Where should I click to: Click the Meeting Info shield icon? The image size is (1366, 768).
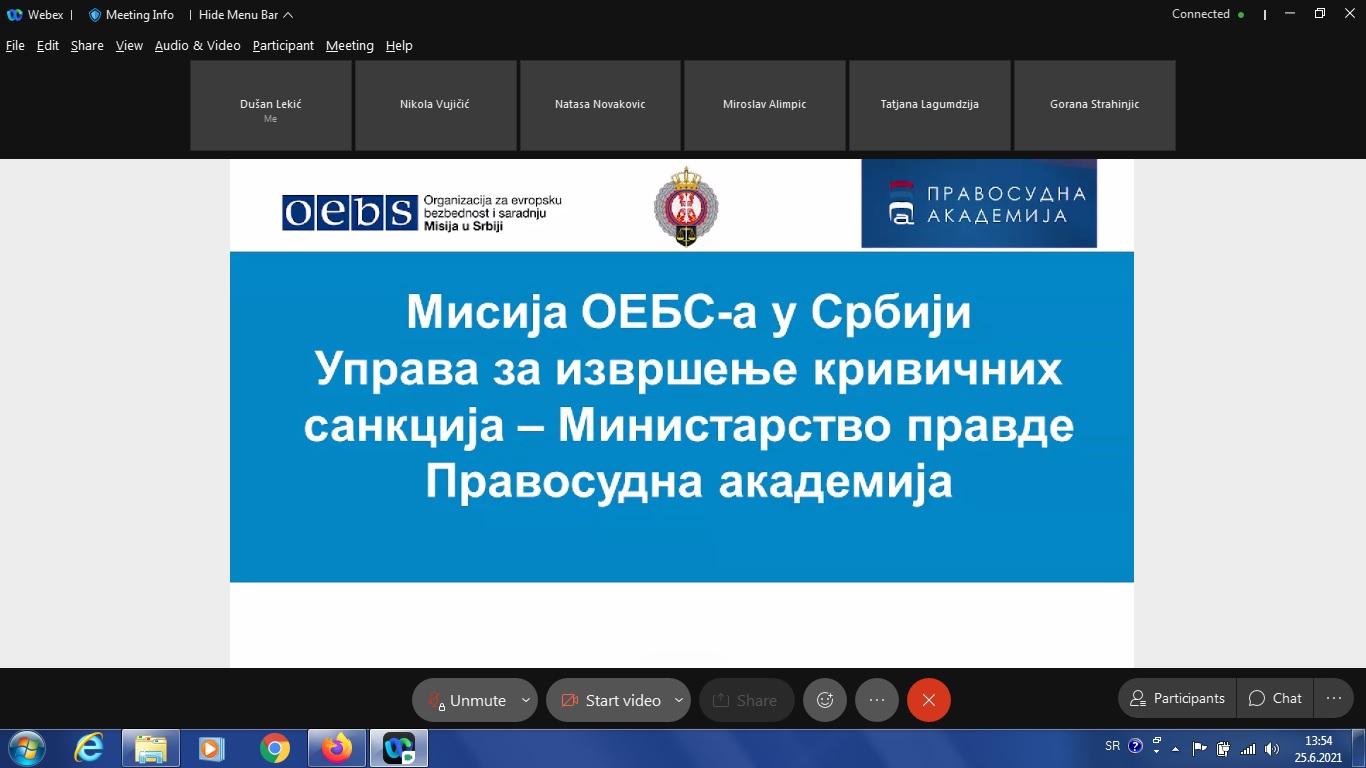click(95, 15)
